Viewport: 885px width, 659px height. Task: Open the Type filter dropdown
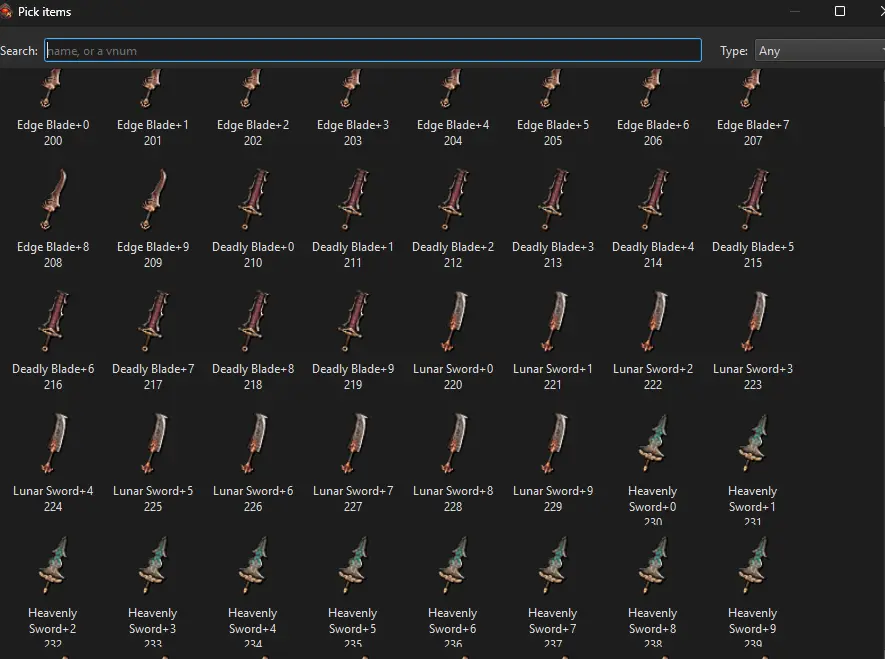[x=821, y=51]
